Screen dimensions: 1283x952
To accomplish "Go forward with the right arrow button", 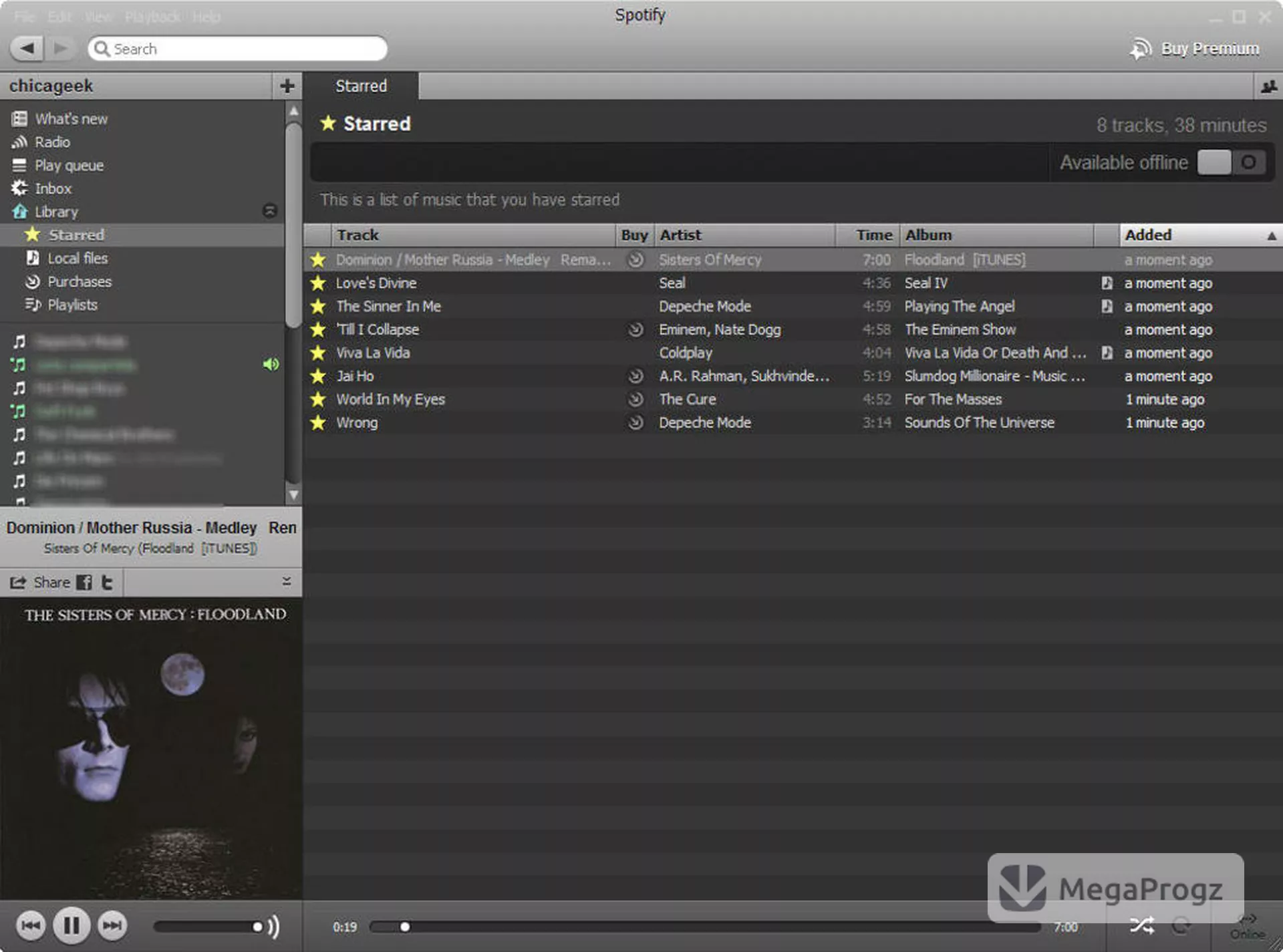I will [x=61, y=48].
